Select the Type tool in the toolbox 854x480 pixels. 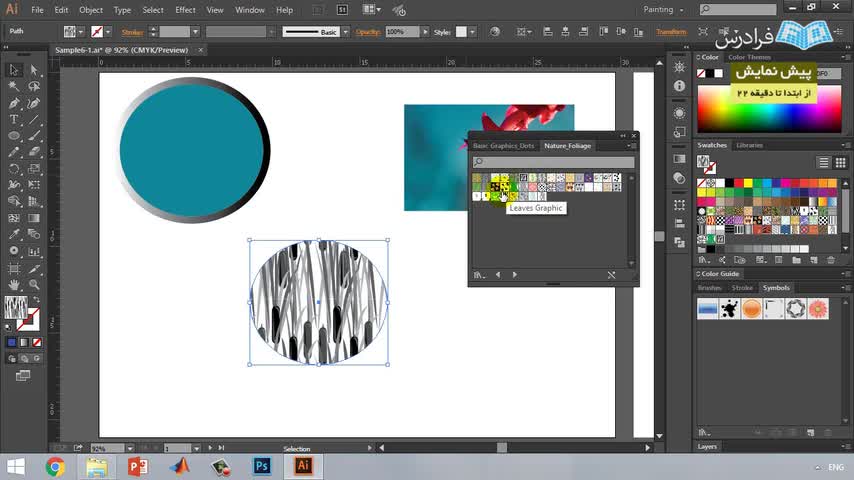14,119
